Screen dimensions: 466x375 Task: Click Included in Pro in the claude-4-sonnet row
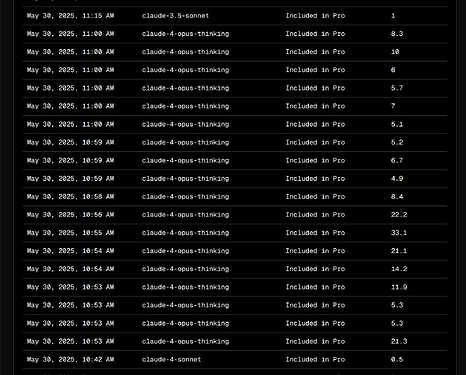(x=315, y=360)
